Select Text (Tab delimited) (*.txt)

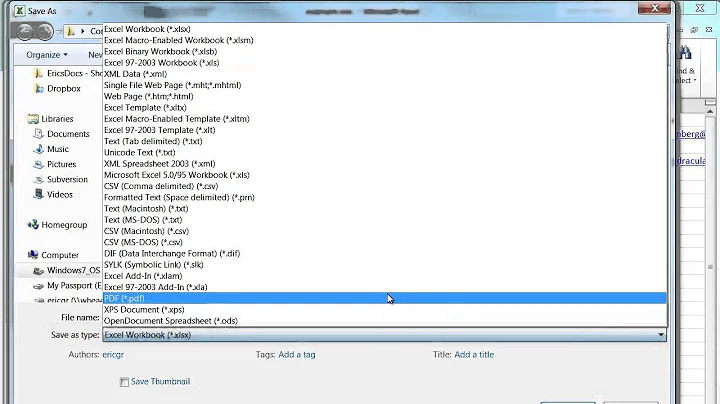385,141
